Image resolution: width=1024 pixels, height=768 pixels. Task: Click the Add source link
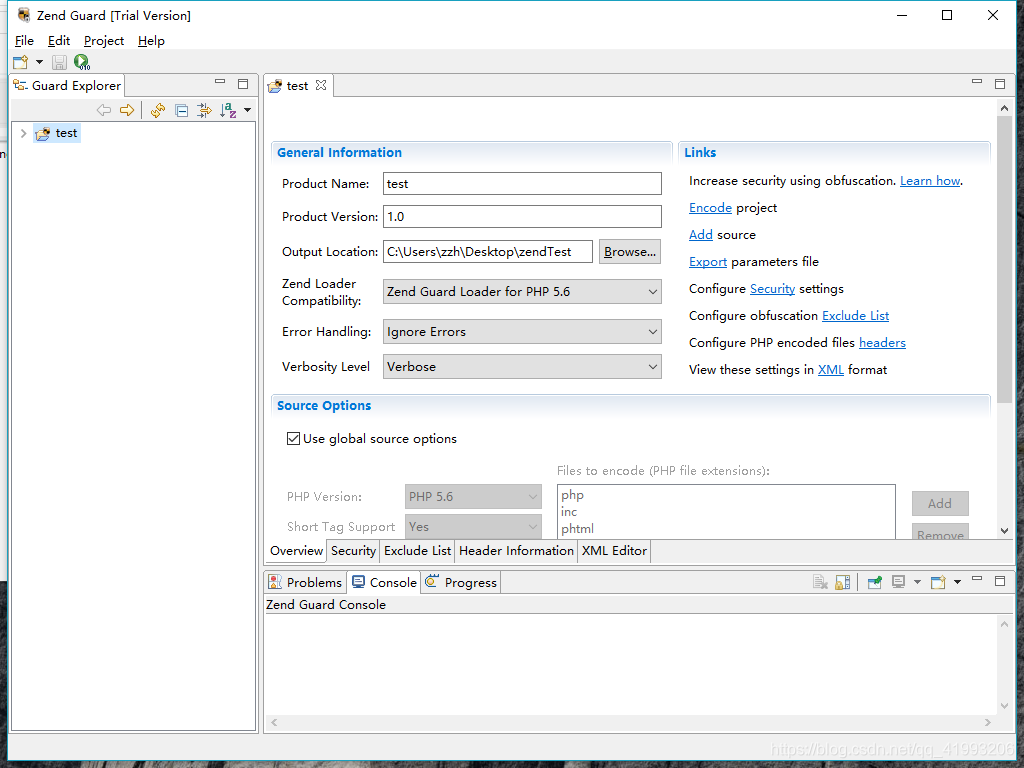coord(700,234)
